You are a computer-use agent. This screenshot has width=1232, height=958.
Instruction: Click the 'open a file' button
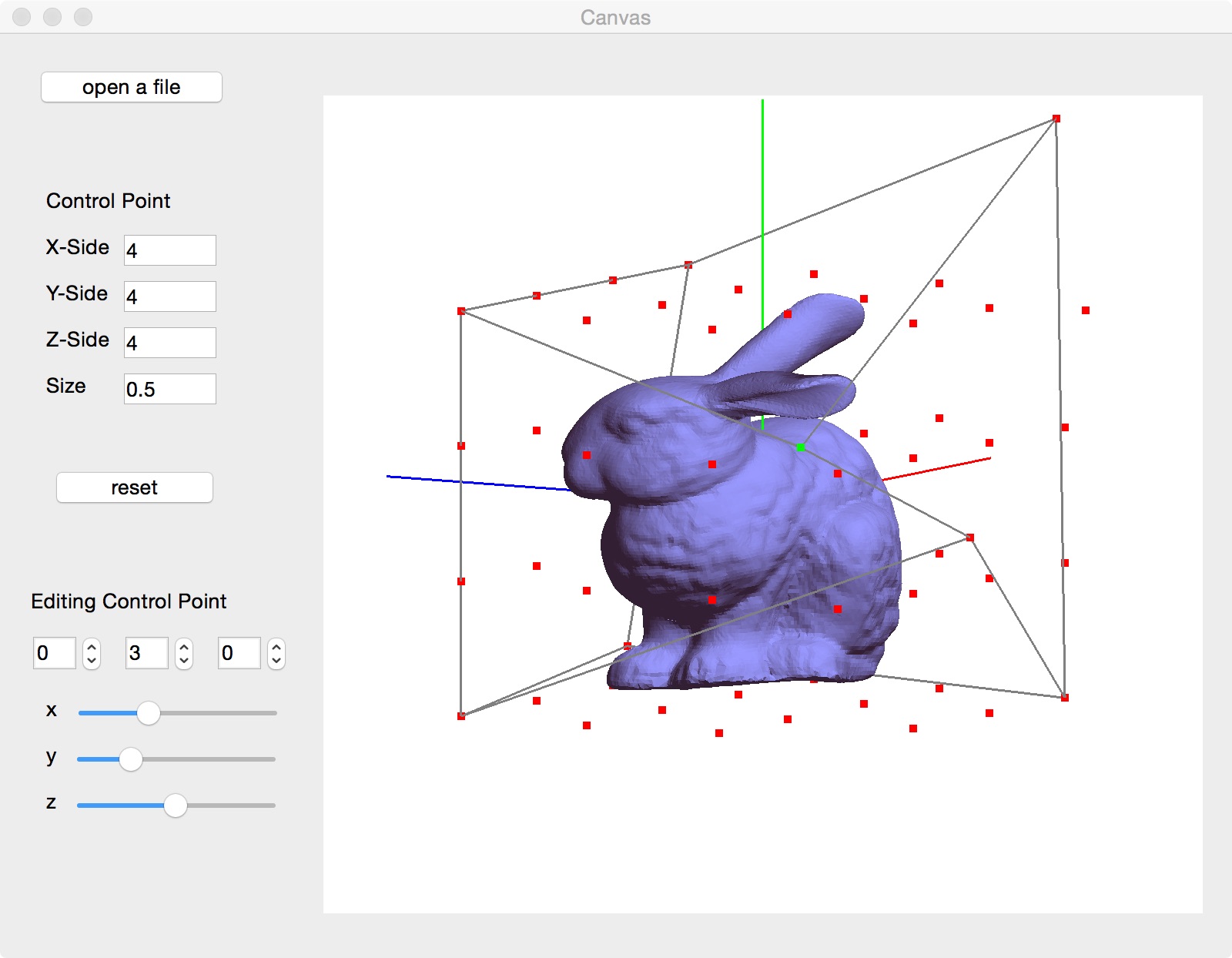[x=132, y=87]
